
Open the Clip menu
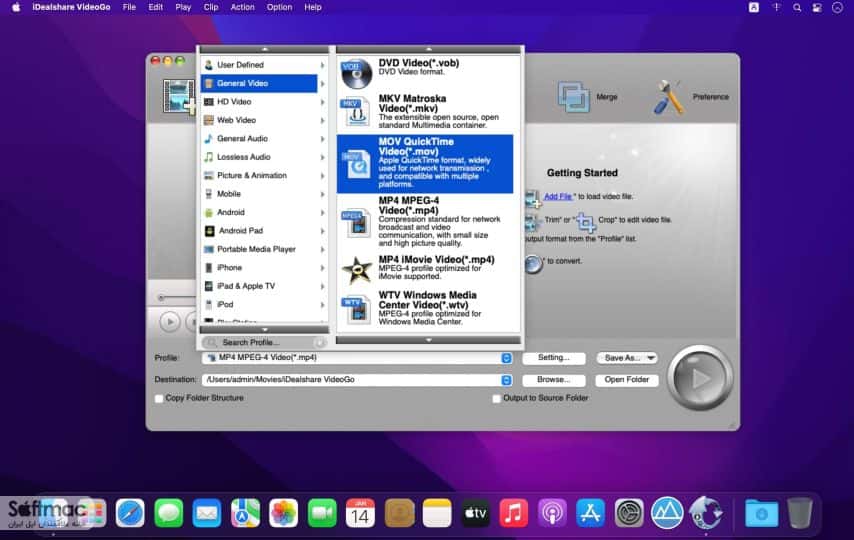click(211, 7)
